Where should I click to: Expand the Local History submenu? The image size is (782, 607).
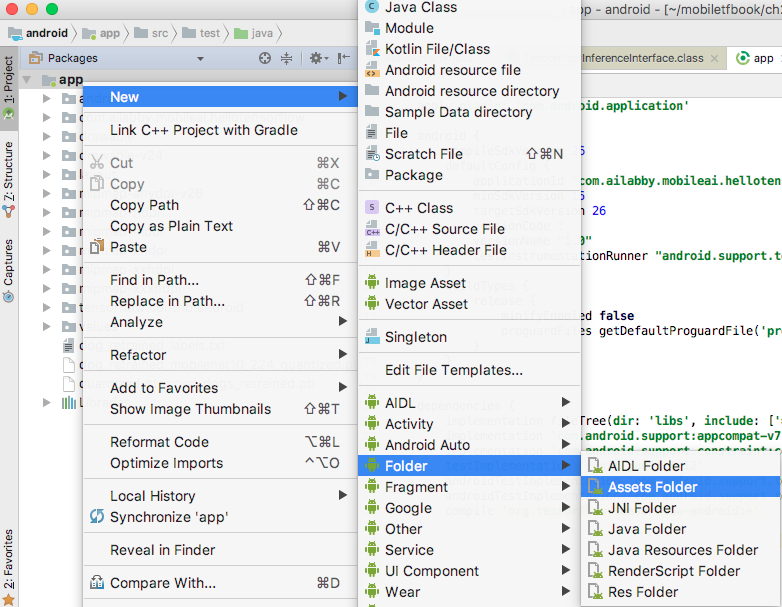tap(220, 496)
